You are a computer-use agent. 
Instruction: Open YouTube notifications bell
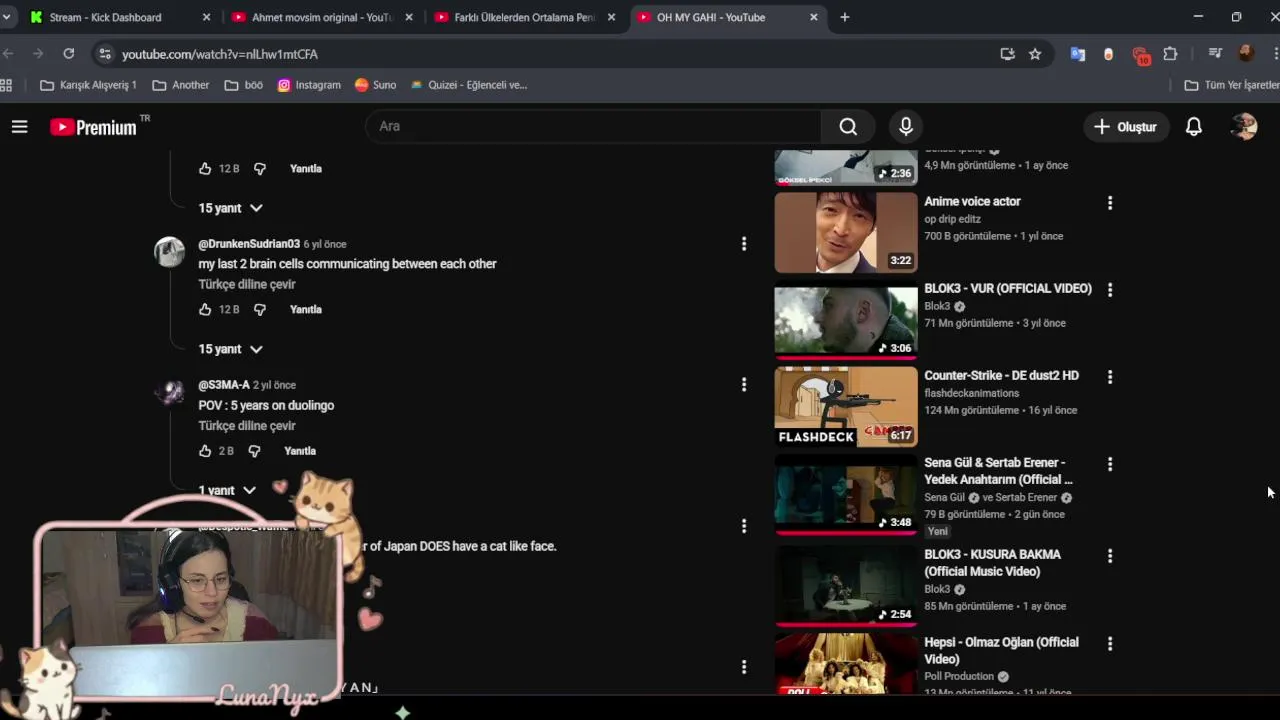click(x=1194, y=127)
